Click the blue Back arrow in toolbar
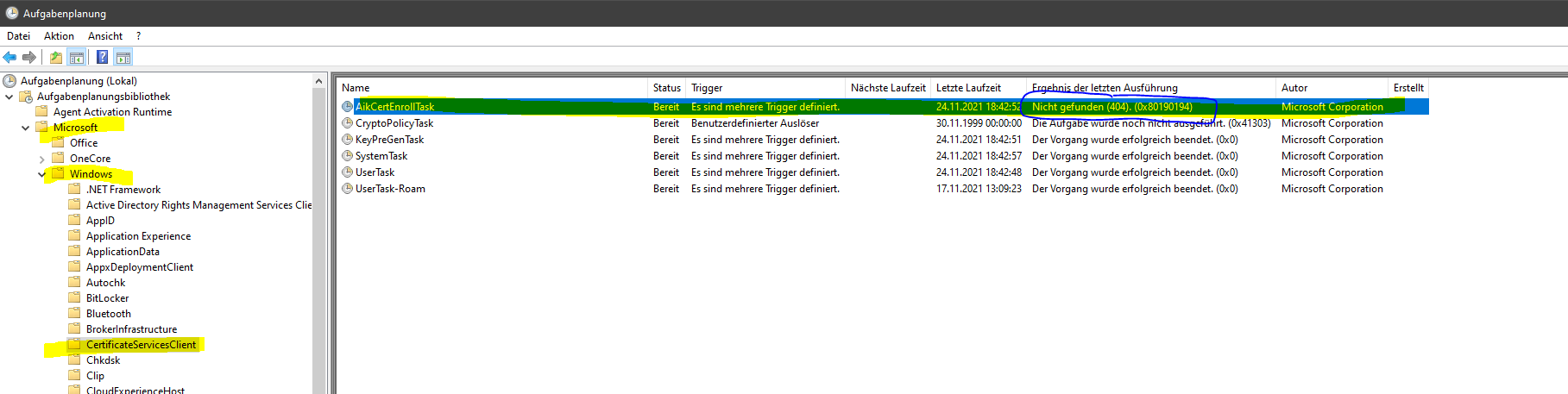This screenshot has height=394, width=1568. [9, 58]
